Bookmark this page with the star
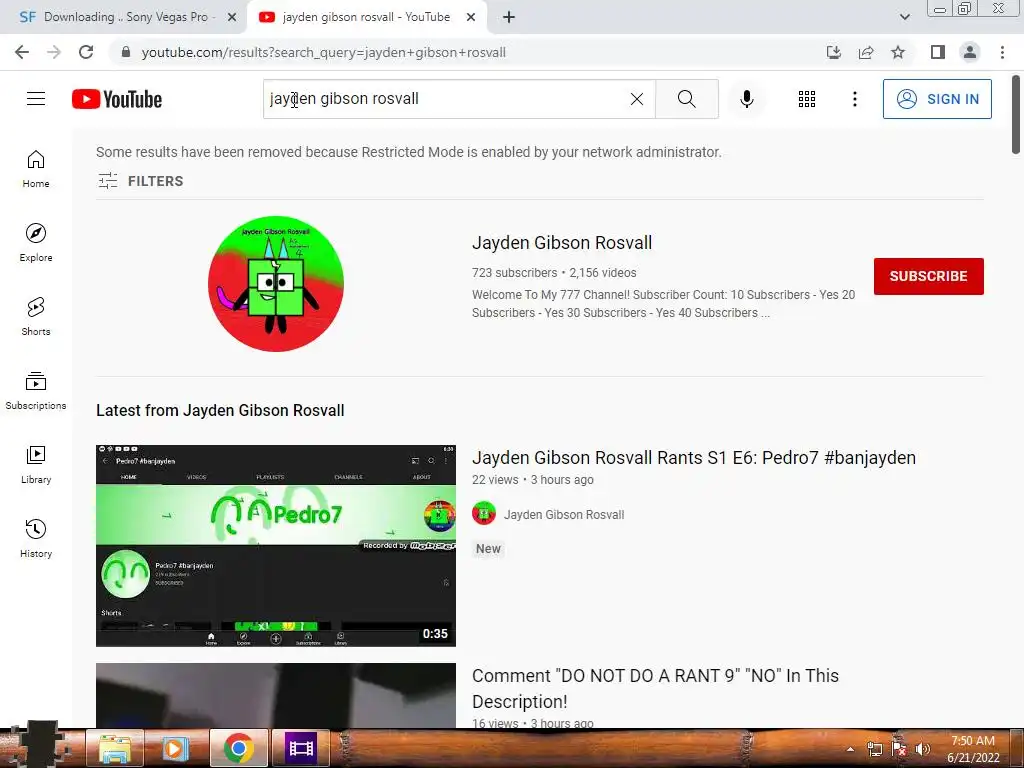Screen dimensions: 1024x768 coord(898,52)
